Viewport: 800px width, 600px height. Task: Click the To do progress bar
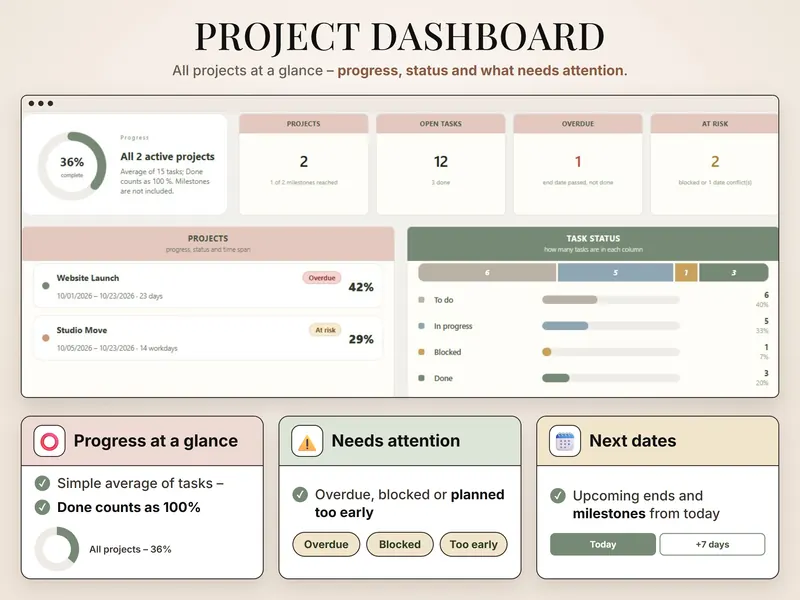click(611, 299)
